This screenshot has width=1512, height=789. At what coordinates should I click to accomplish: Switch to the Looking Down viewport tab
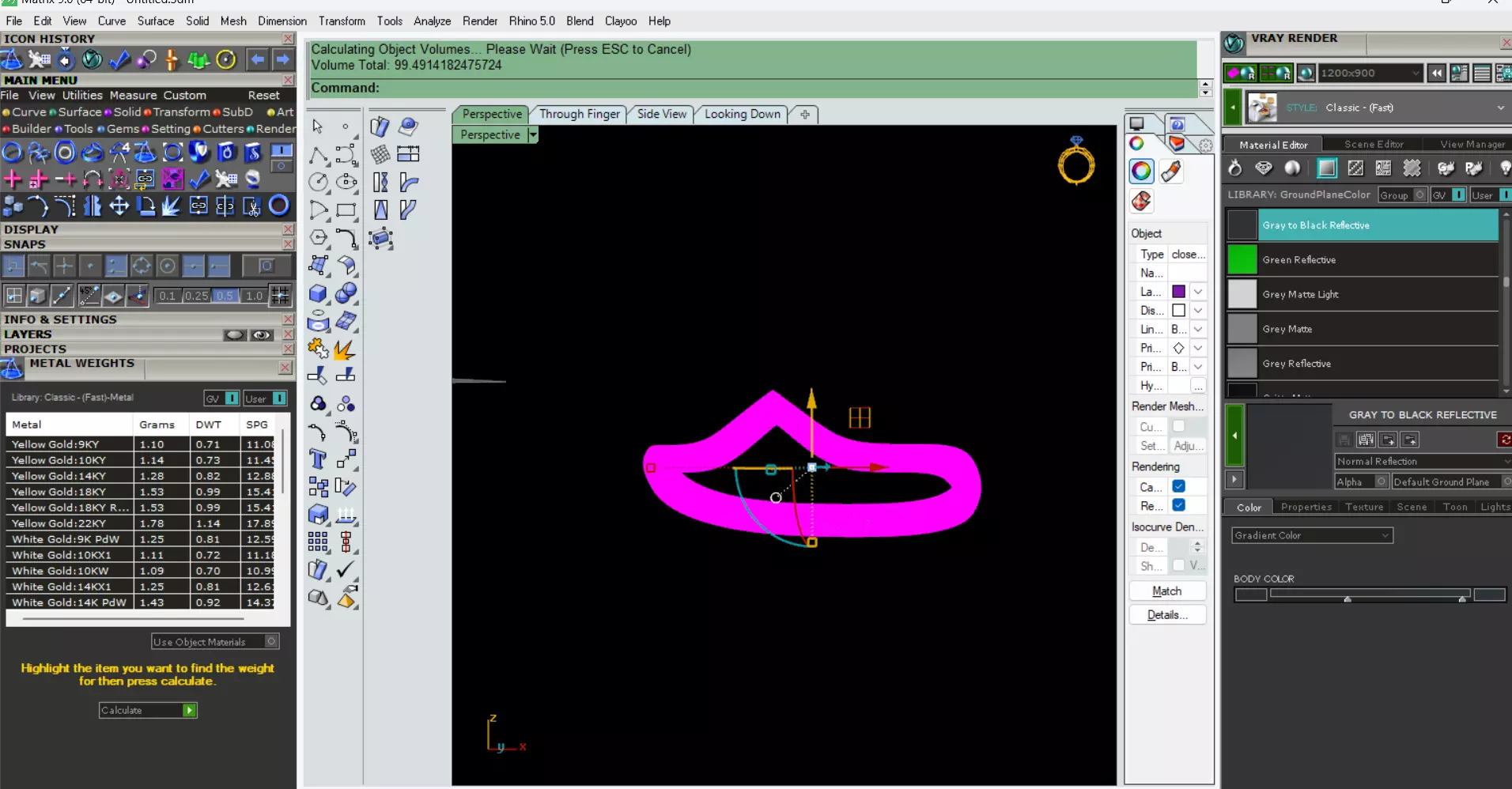pyautogui.click(x=742, y=114)
